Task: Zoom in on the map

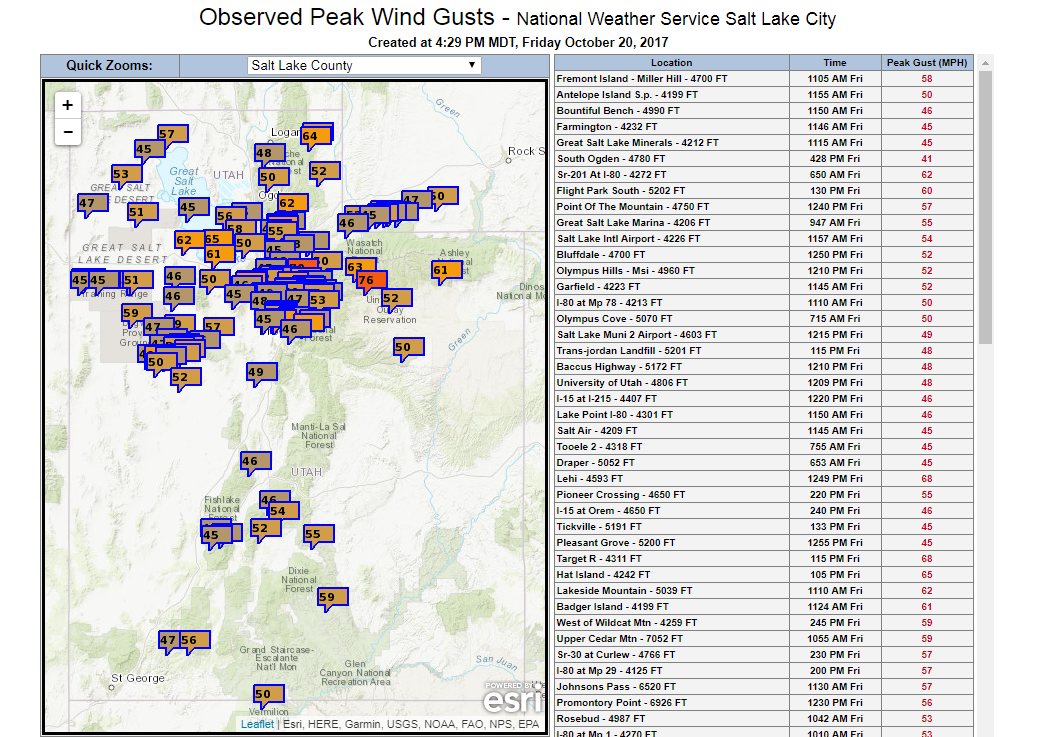Action: 67,105
